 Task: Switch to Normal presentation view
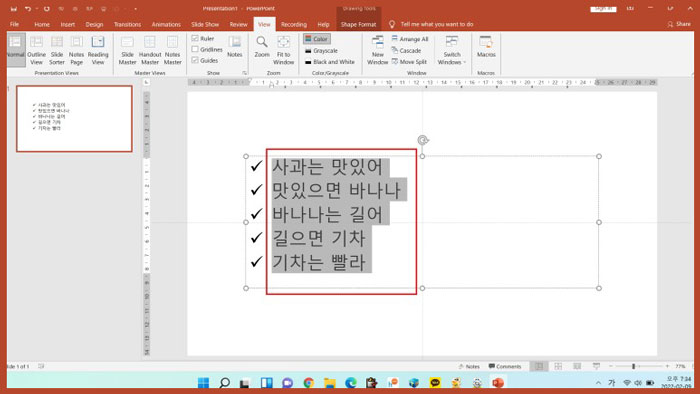coord(16,50)
